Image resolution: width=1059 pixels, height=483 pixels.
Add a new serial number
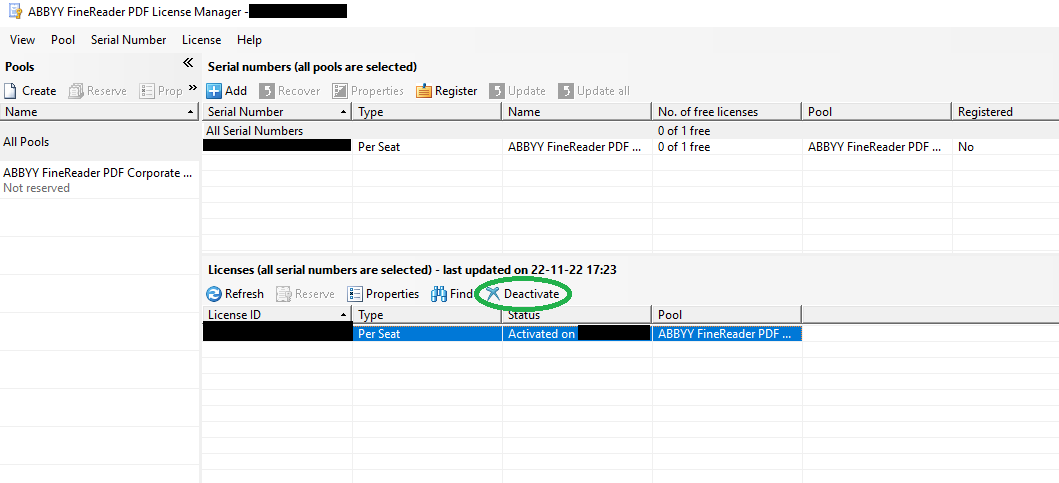click(x=228, y=91)
